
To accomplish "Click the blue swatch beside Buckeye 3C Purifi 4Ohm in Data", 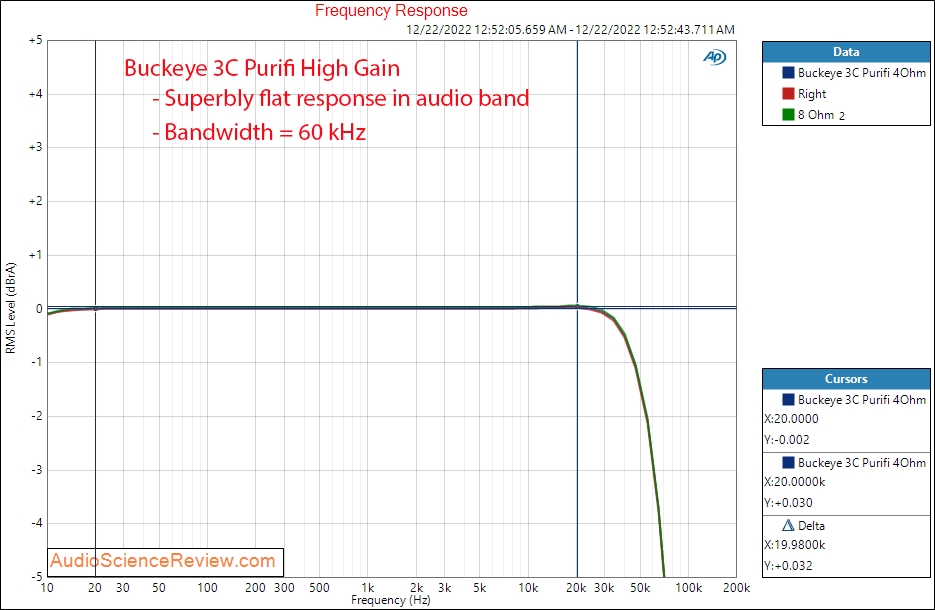I will 788,73.
